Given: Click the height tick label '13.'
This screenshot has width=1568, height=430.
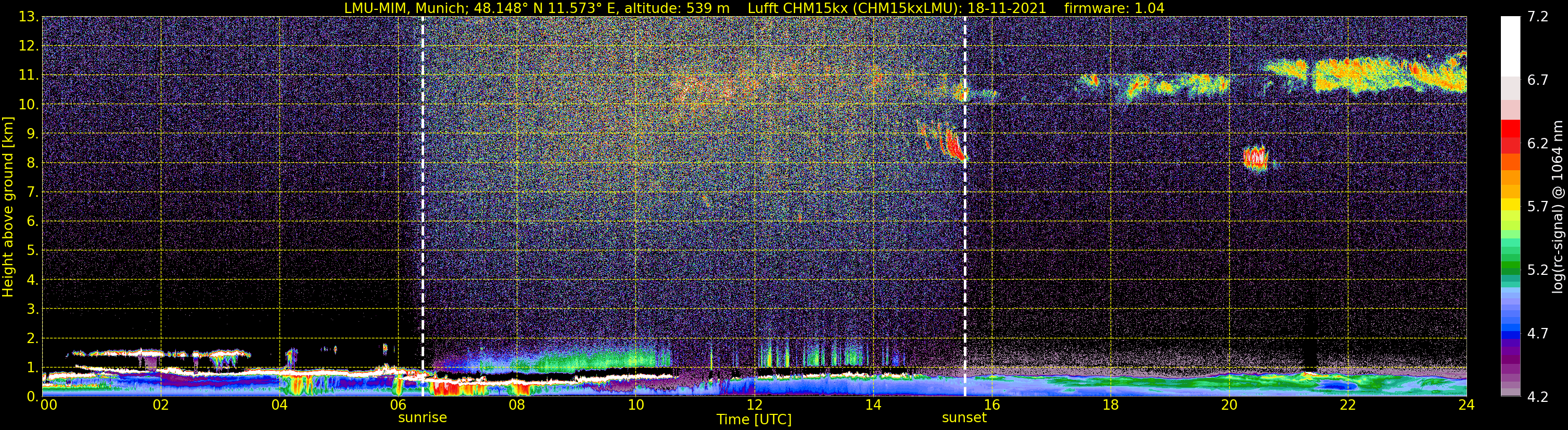Looking at the screenshot, I should click(29, 17).
